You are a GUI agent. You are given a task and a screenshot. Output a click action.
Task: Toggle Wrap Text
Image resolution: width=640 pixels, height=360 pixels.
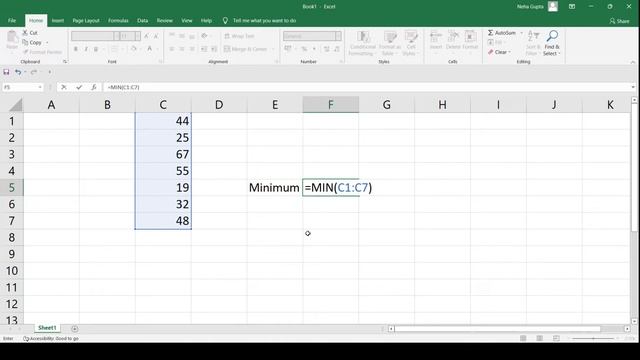point(239,36)
